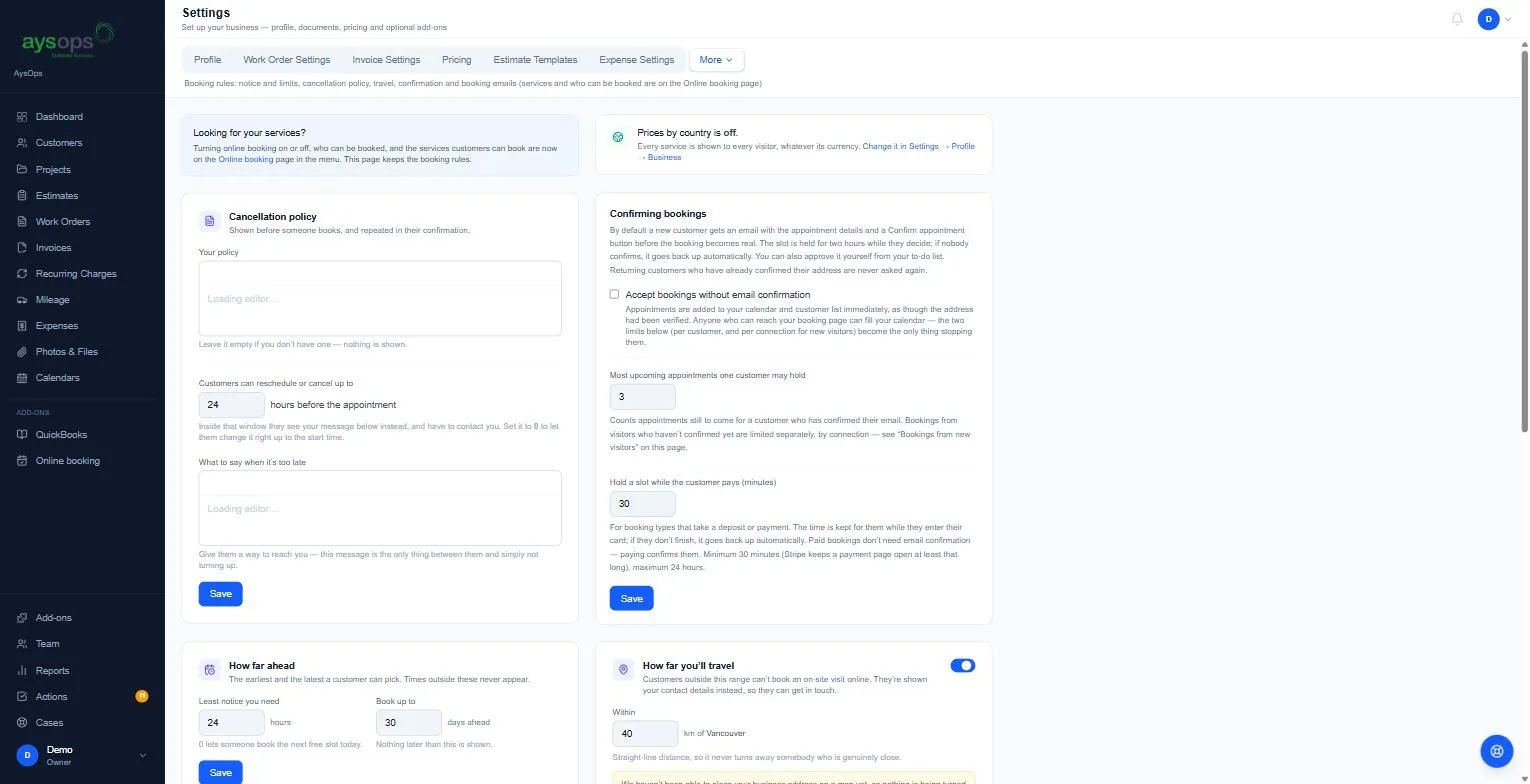Toggle the How far you'll travel switch

tap(963, 665)
